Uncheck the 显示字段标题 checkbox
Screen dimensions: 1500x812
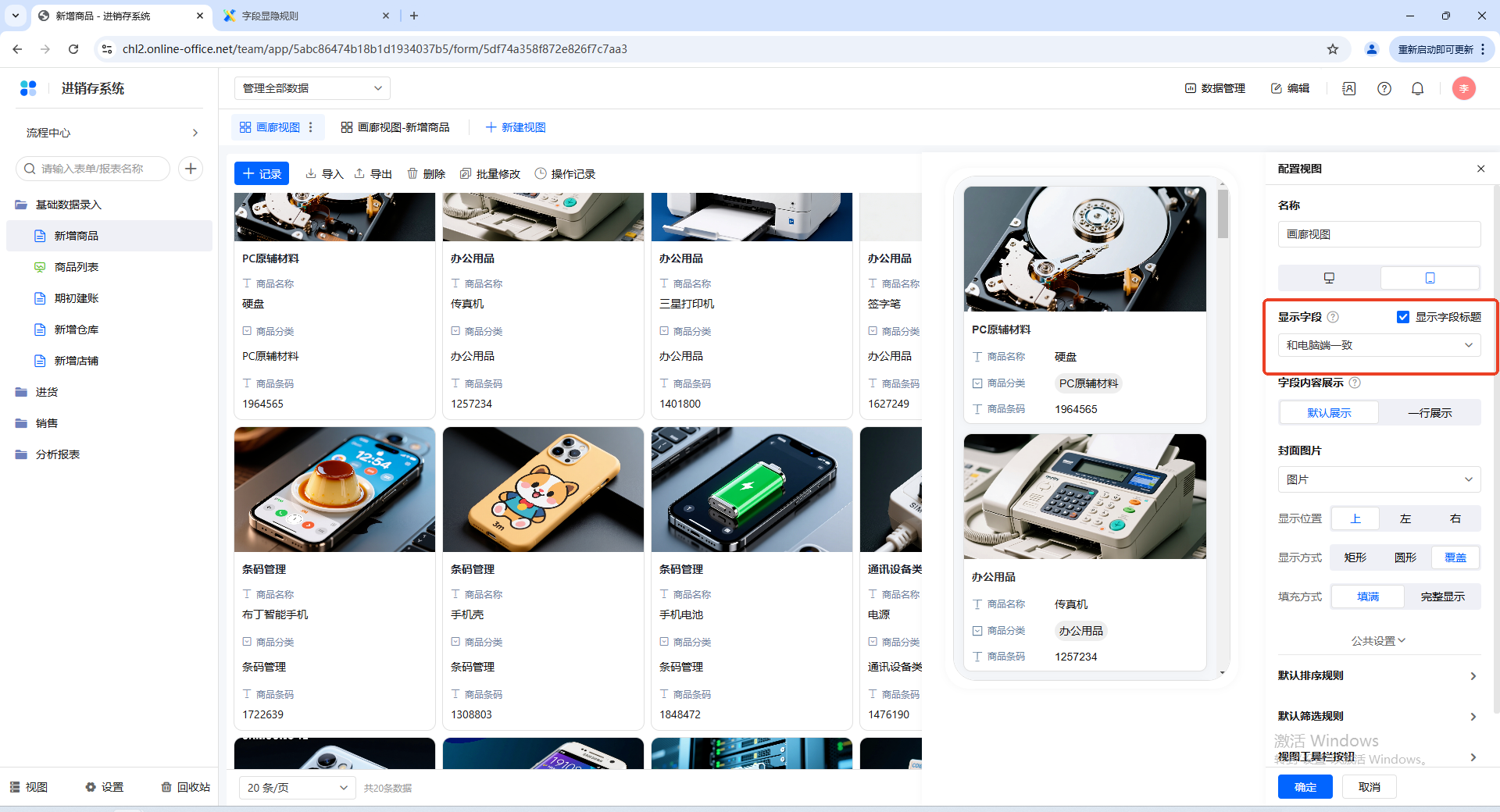[1403, 317]
